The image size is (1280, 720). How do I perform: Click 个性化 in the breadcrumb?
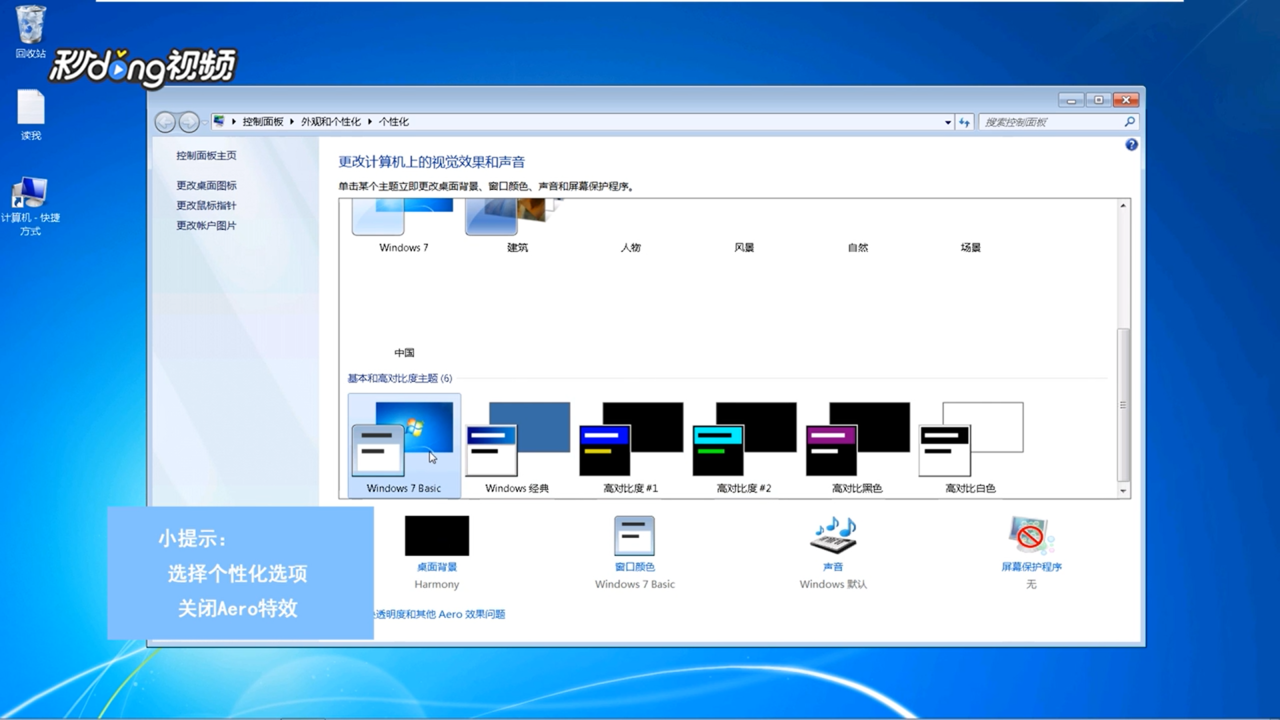tap(394, 122)
